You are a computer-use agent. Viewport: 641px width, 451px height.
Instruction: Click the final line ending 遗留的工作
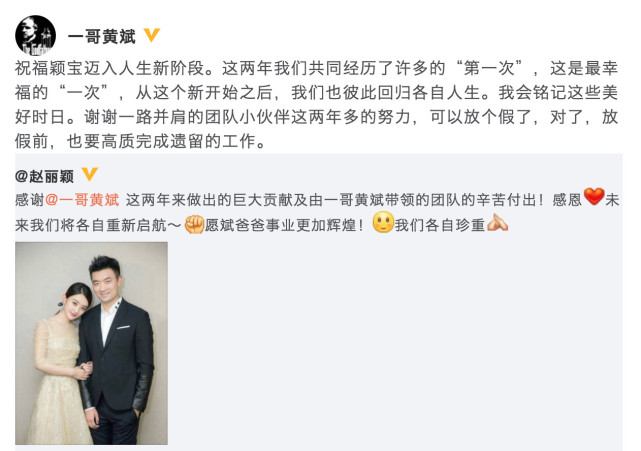coord(141,141)
